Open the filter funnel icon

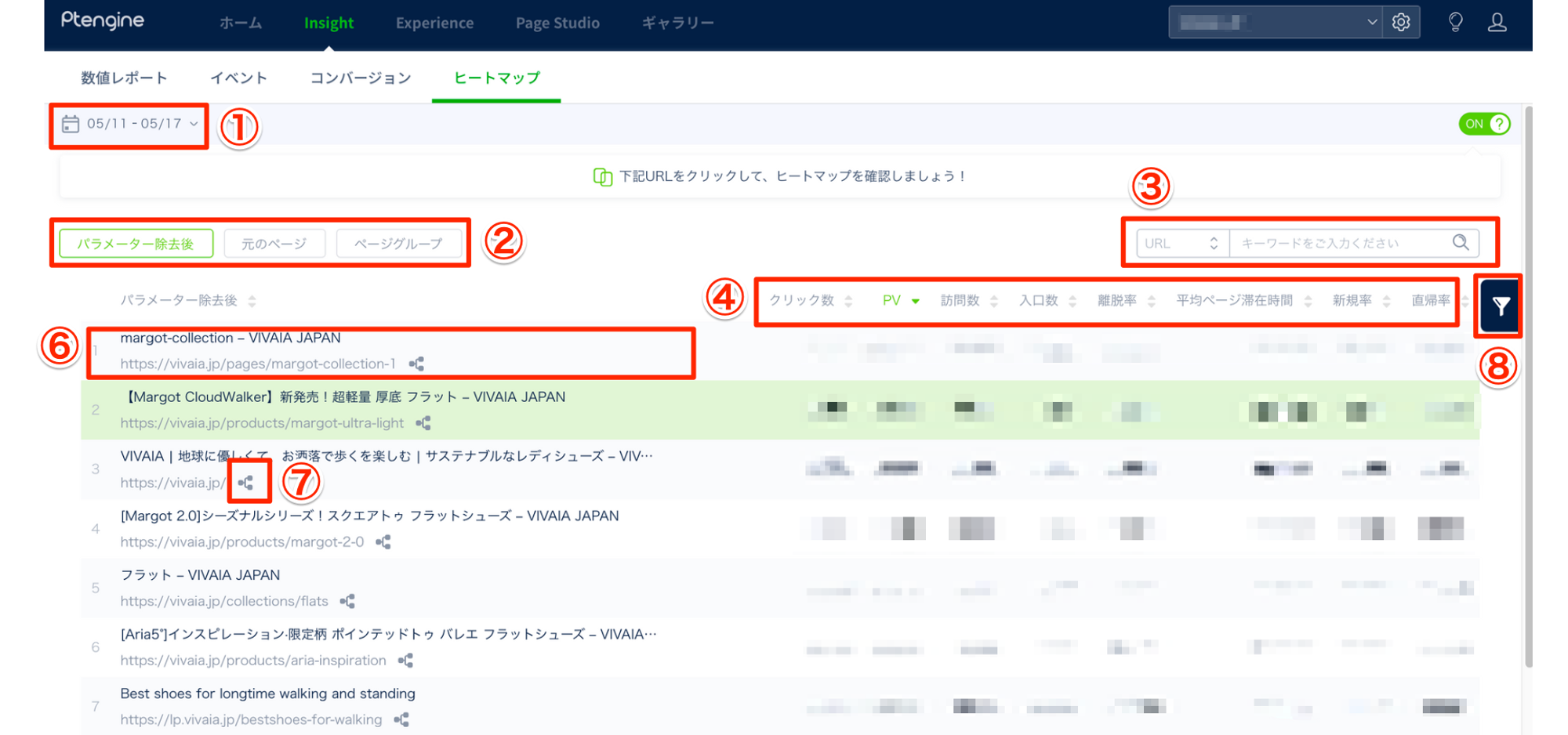click(1500, 306)
